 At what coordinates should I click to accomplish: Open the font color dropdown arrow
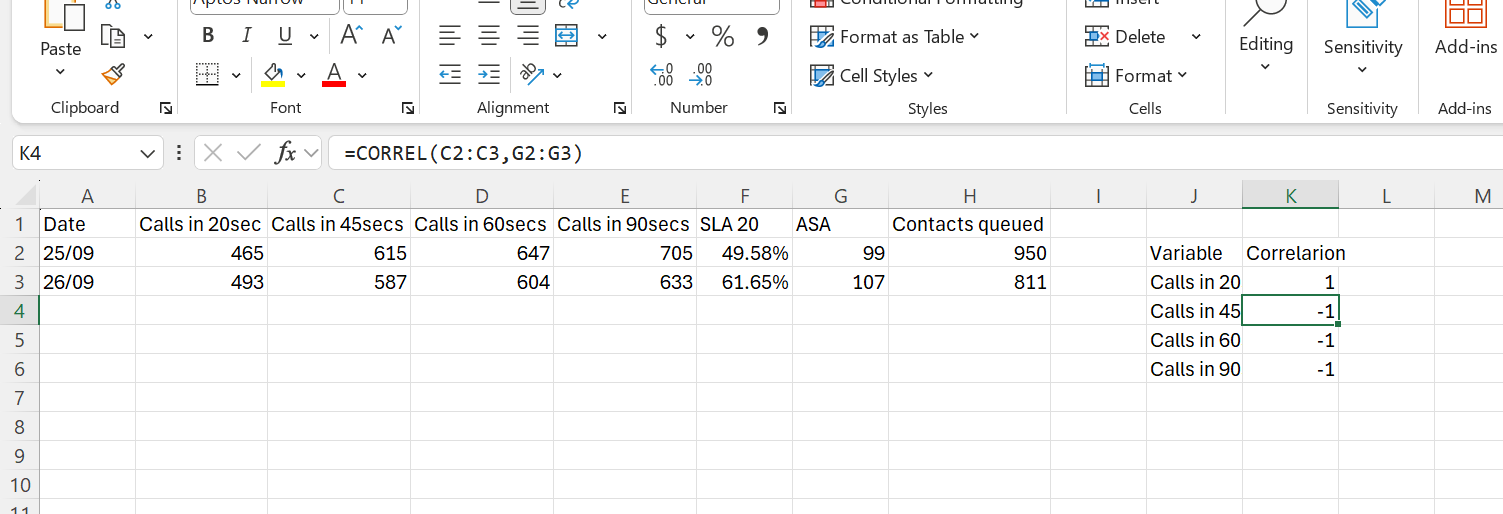(x=362, y=75)
